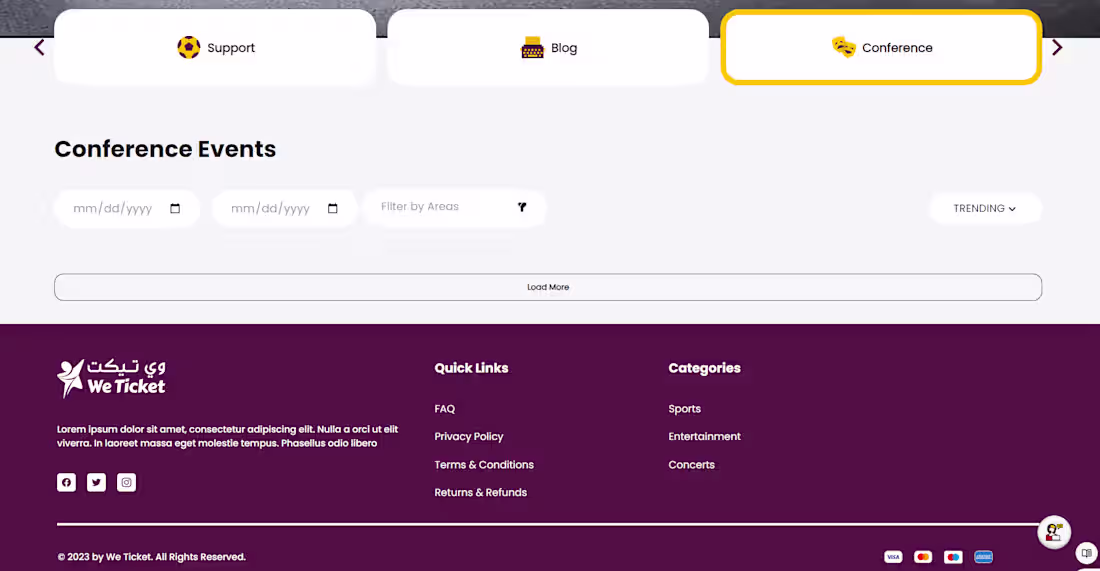Click the previous carousel arrow
Screen dimensions: 1100x571
39,48
